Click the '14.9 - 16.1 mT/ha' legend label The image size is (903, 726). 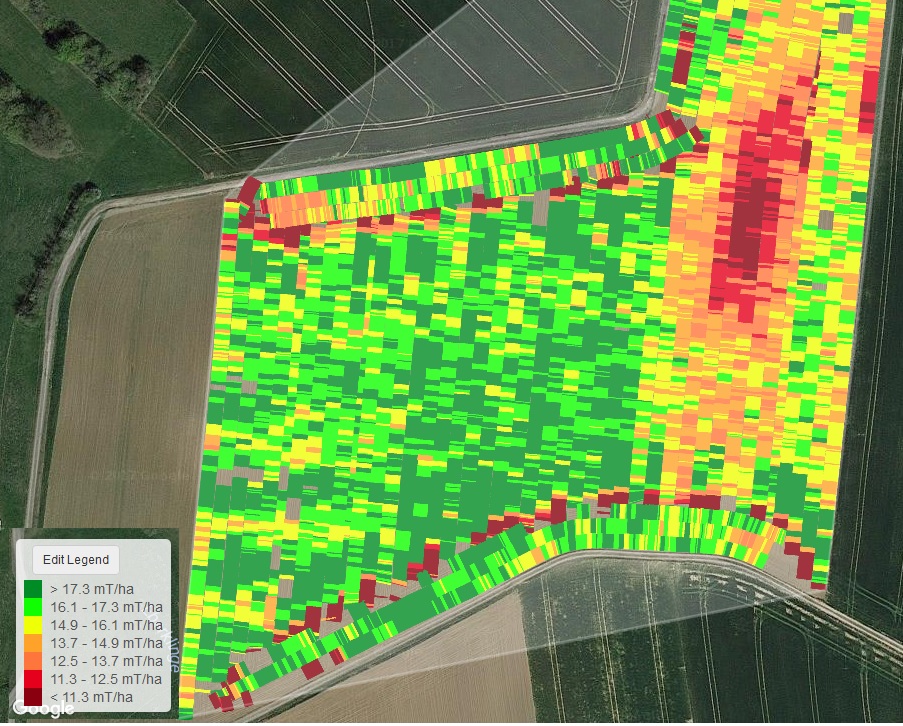[108, 625]
